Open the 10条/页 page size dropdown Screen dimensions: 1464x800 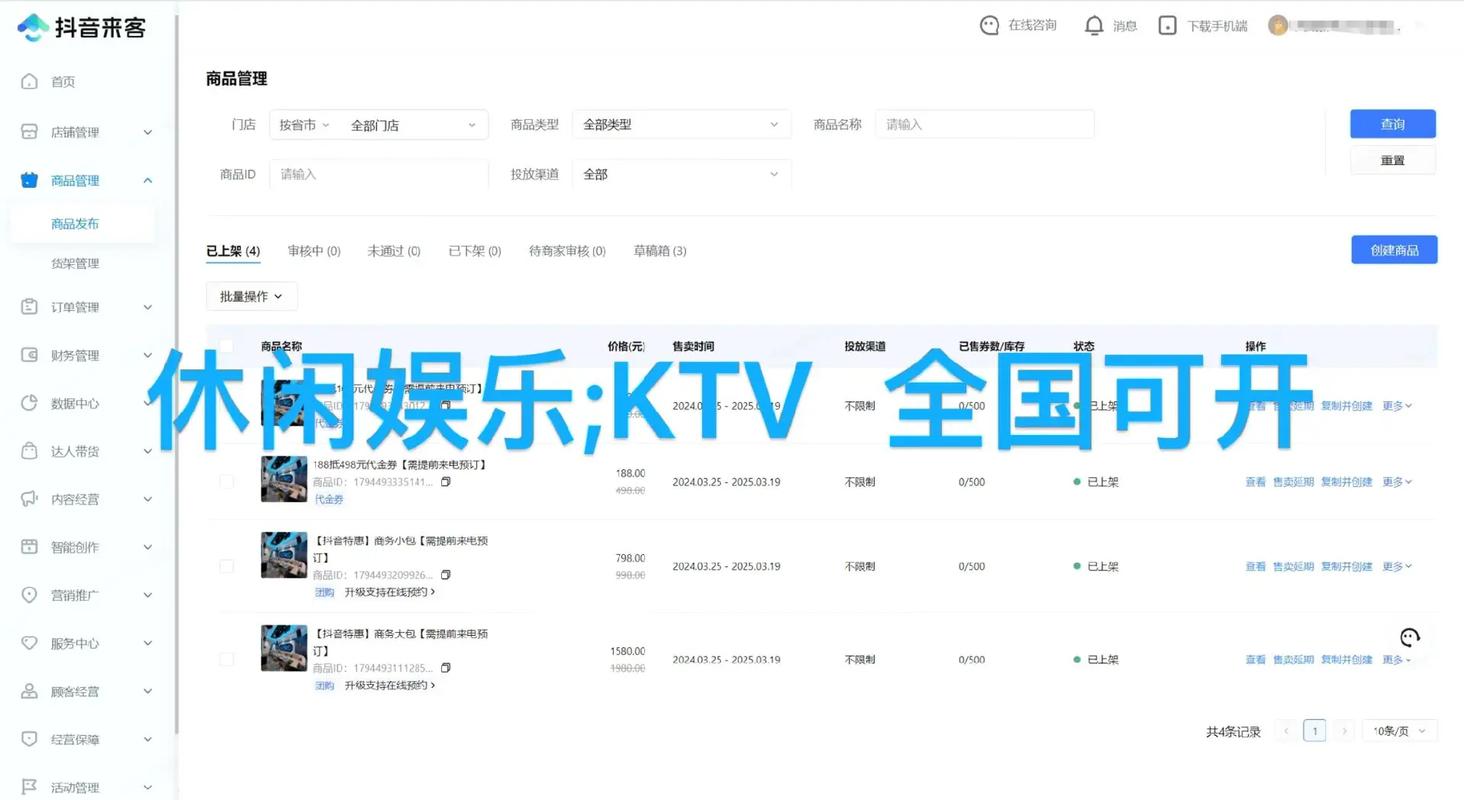pyautogui.click(x=1398, y=731)
